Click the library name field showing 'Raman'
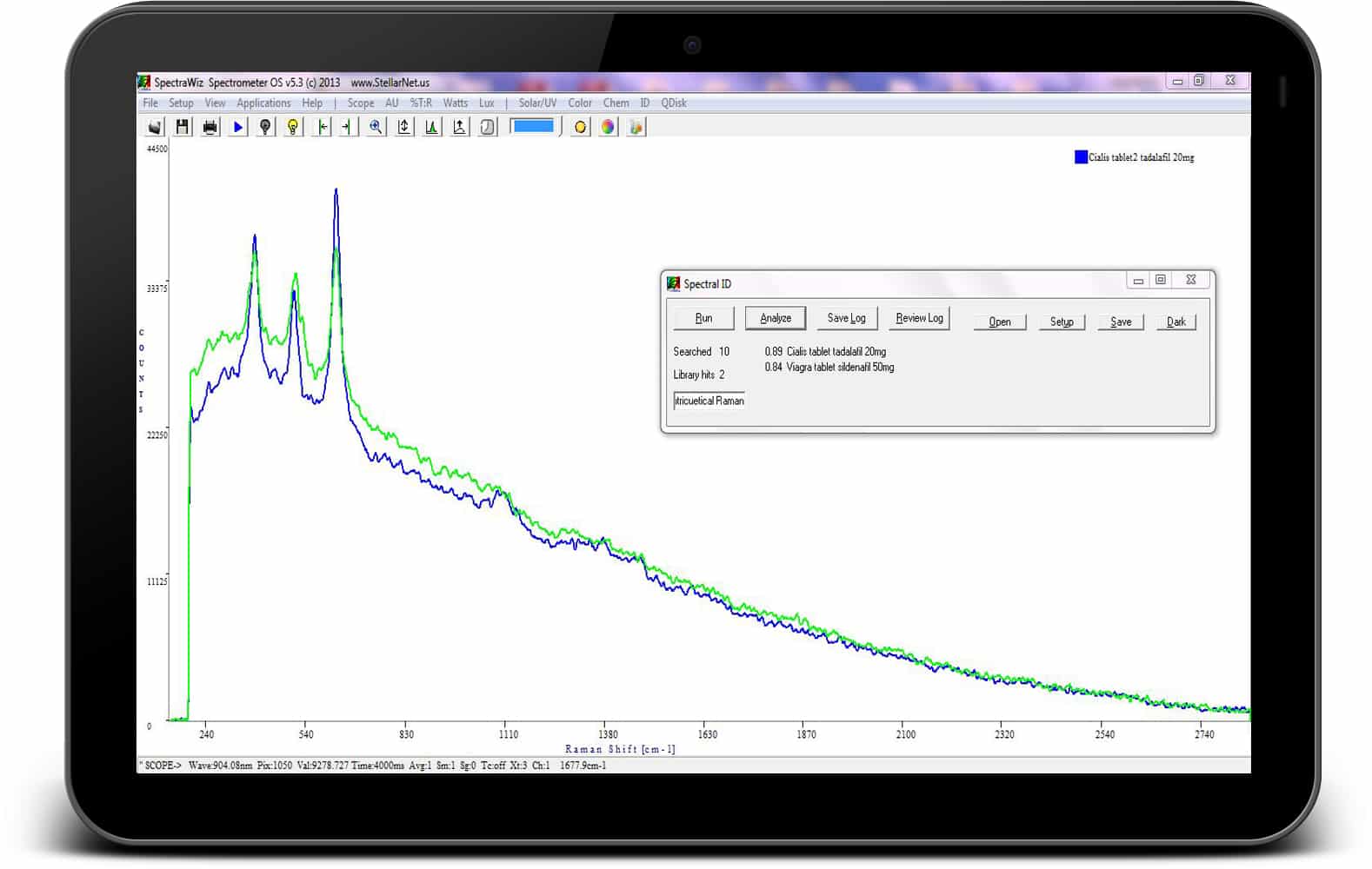Image resolution: width=1372 pixels, height=869 pixels. pyautogui.click(x=709, y=401)
